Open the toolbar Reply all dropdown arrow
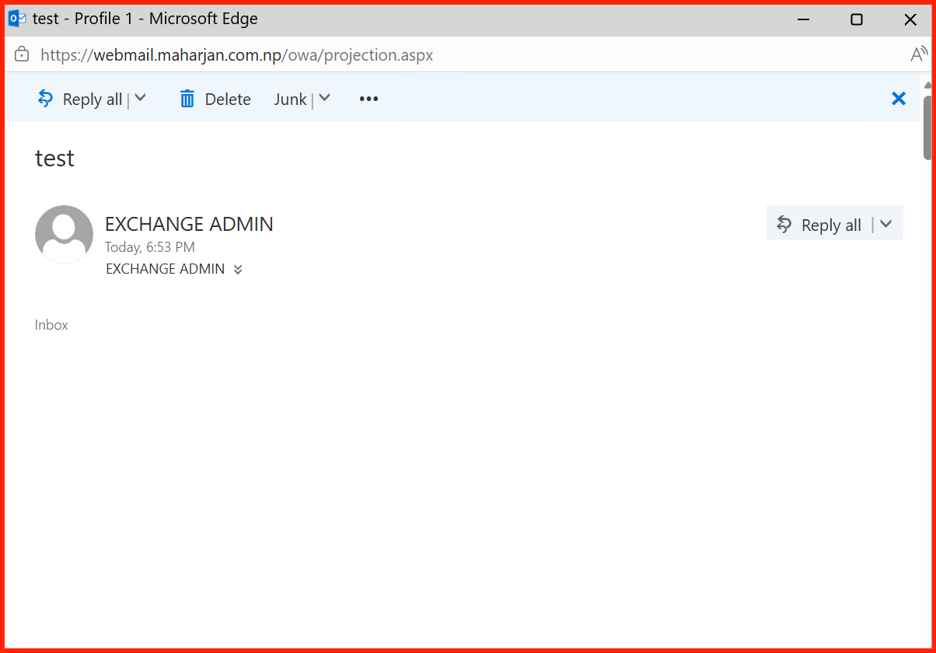Image resolution: width=936 pixels, height=653 pixels. tap(140, 98)
